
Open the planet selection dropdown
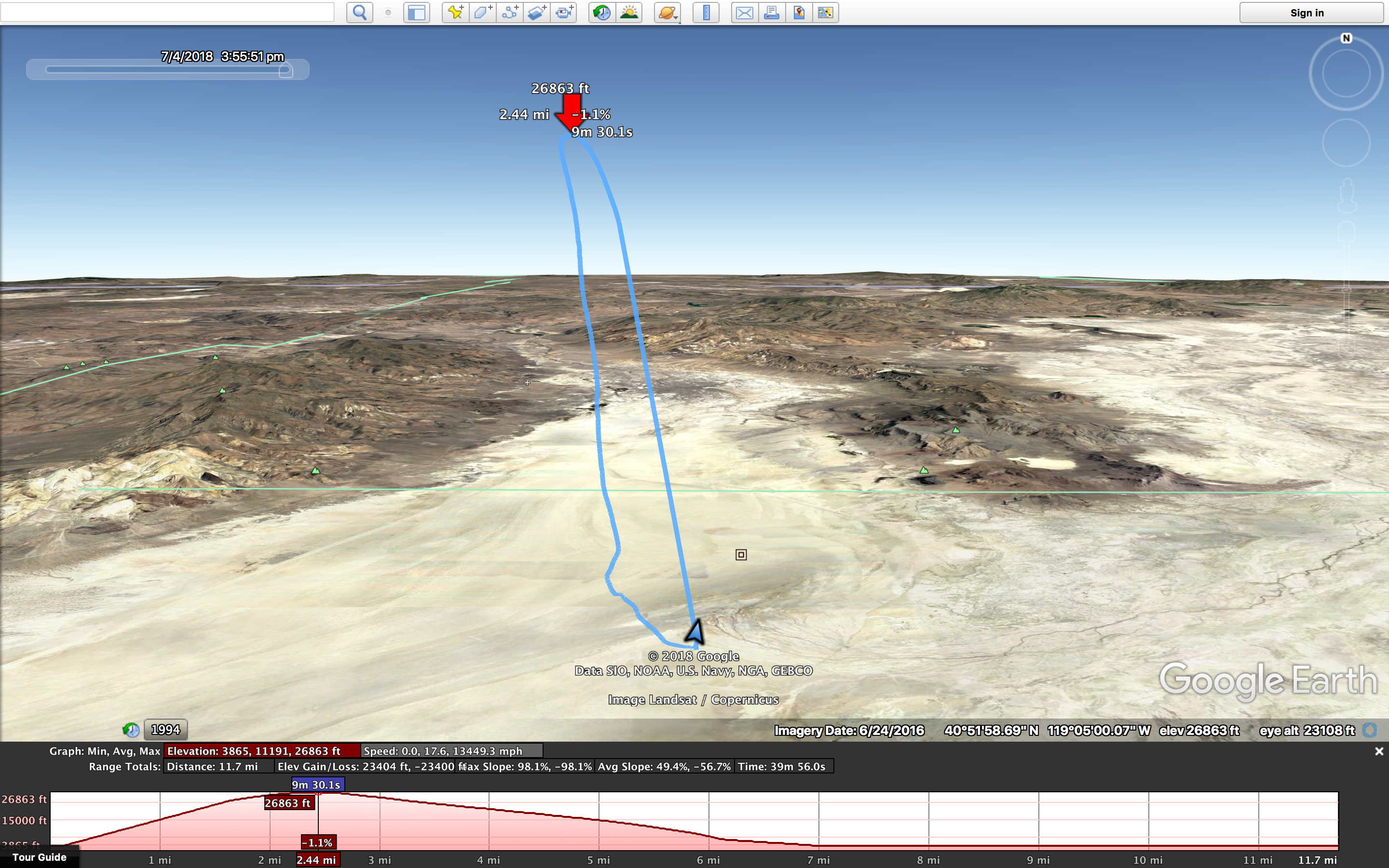[667, 13]
